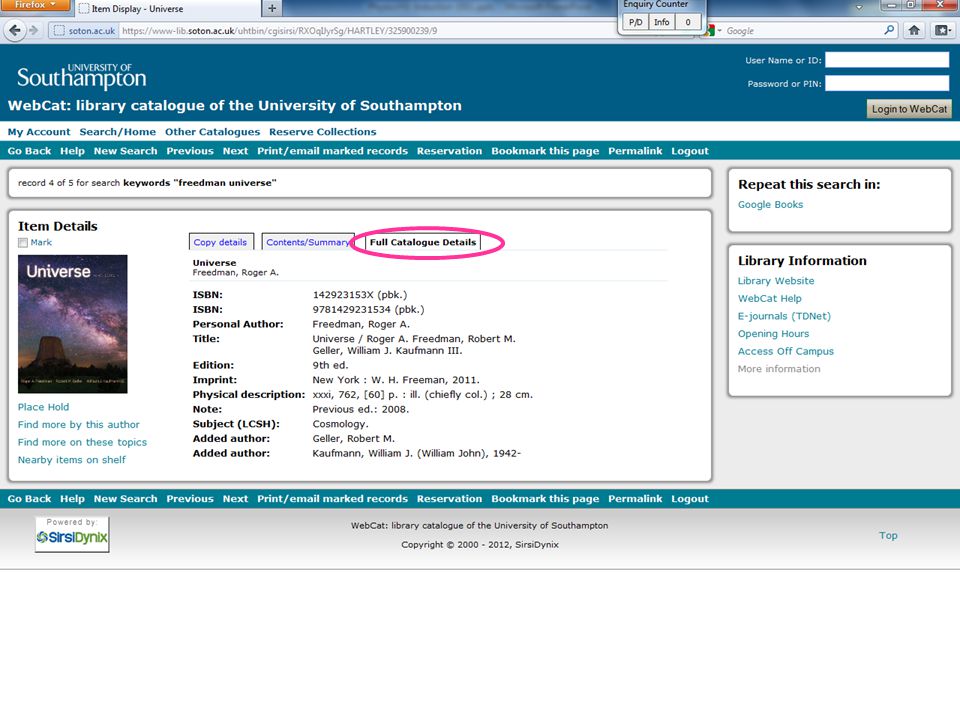Click the bookmarks toolbar icon

(942, 30)
